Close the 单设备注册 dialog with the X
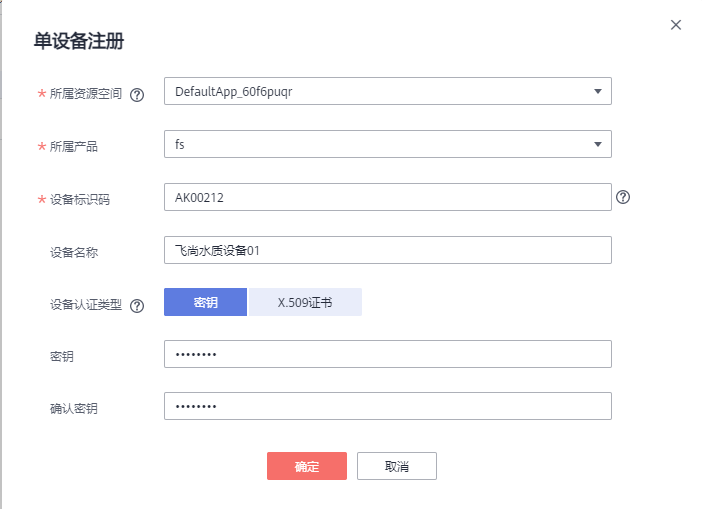 coord(676,25)
